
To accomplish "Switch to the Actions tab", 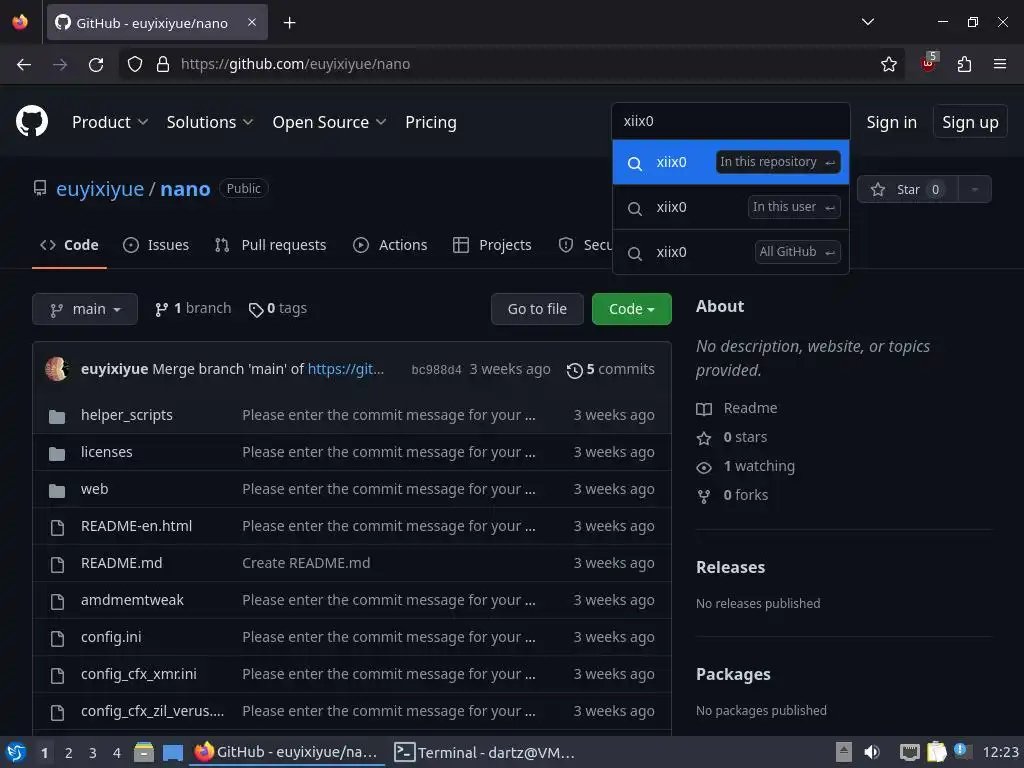I will [390, 245].
